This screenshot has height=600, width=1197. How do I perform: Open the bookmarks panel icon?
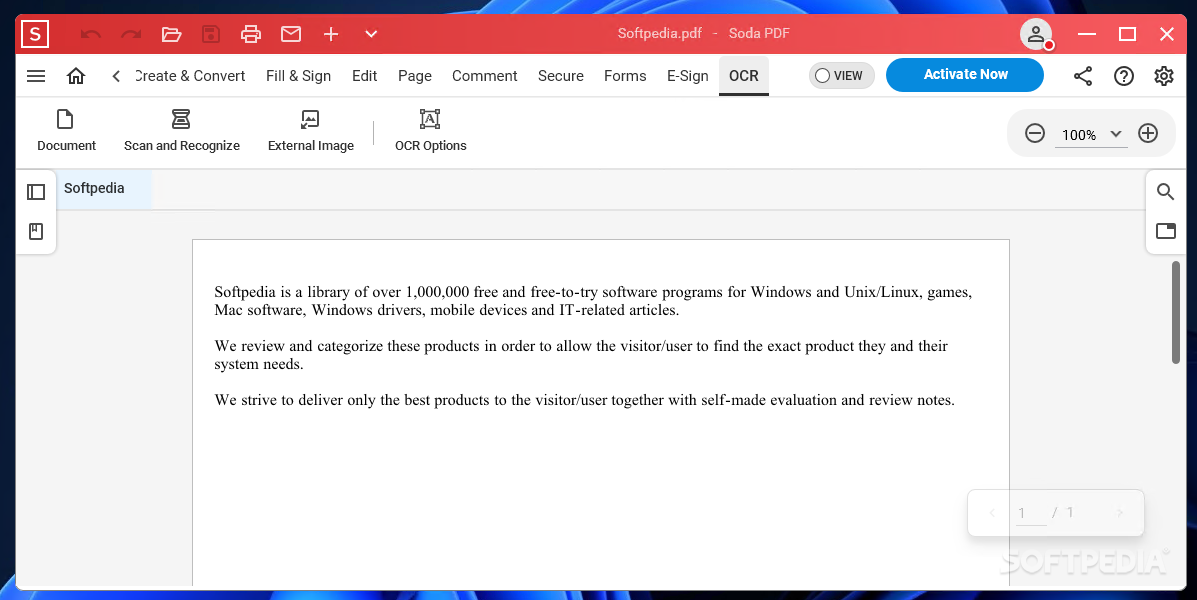(36, 231)
